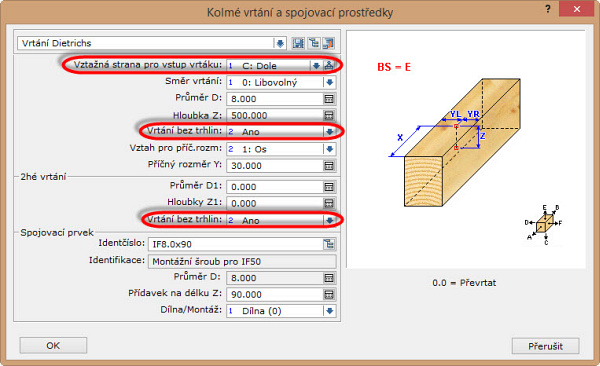Viewport: 600px width, 366px height.
Task: Open the calculator icon for Hloubka Z
Action: [x=329, y=115]
